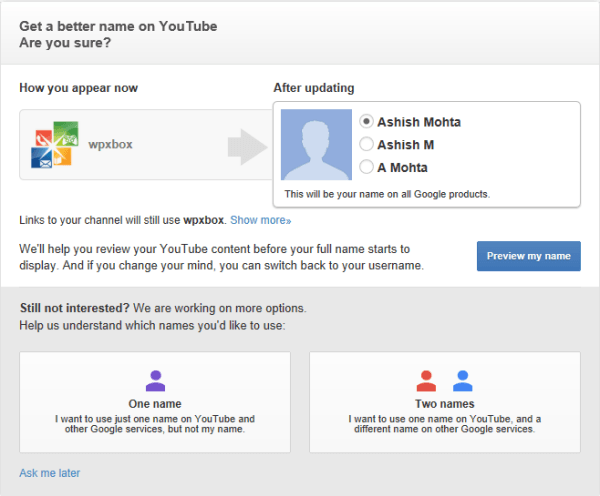Click 'This will be your name on all Google products.'
Screen dimensions: 600x496
coord(387,194)
